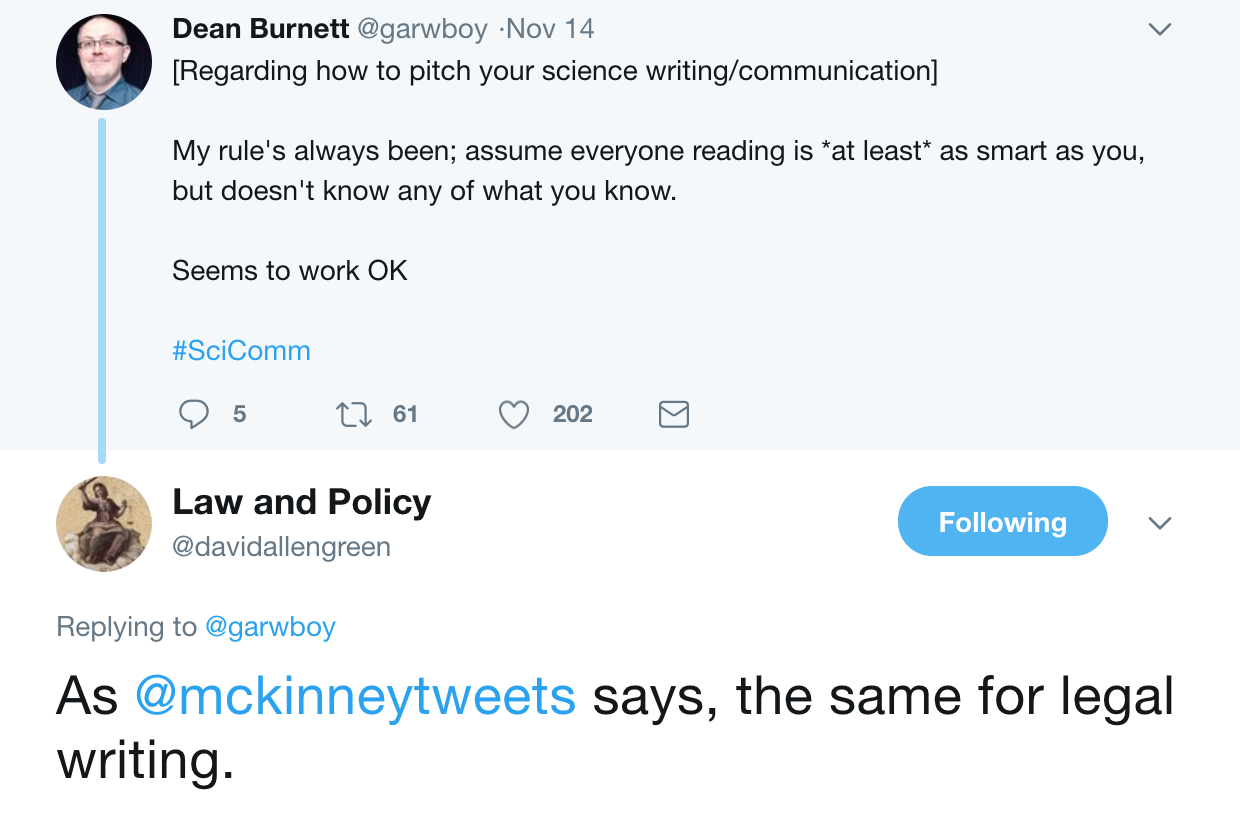The width and height of the screenshot is (1240, 814).
Task: Like the tweet with the heart icon
Action: 513,414
